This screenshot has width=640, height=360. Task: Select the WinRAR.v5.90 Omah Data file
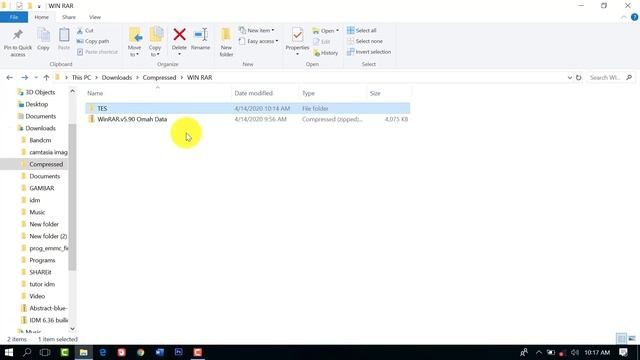point(247,119)
